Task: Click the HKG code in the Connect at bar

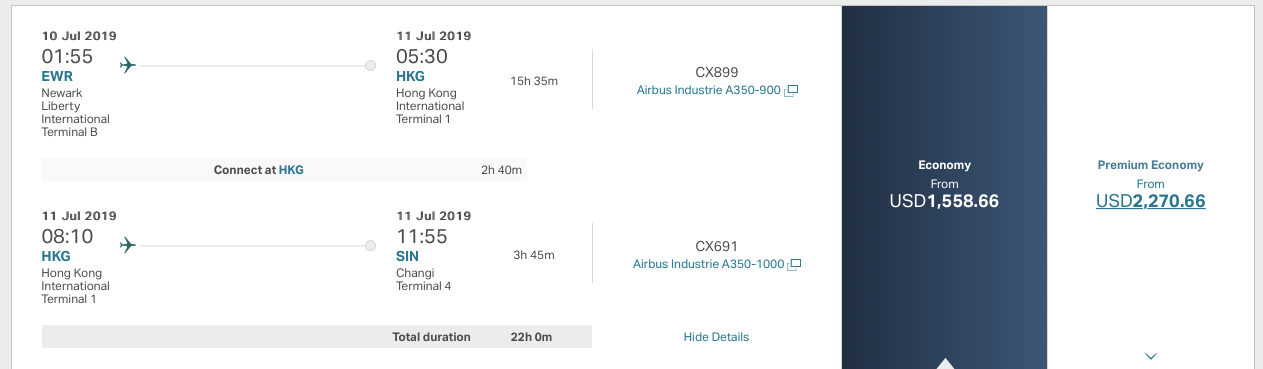Action: [291, 170]
